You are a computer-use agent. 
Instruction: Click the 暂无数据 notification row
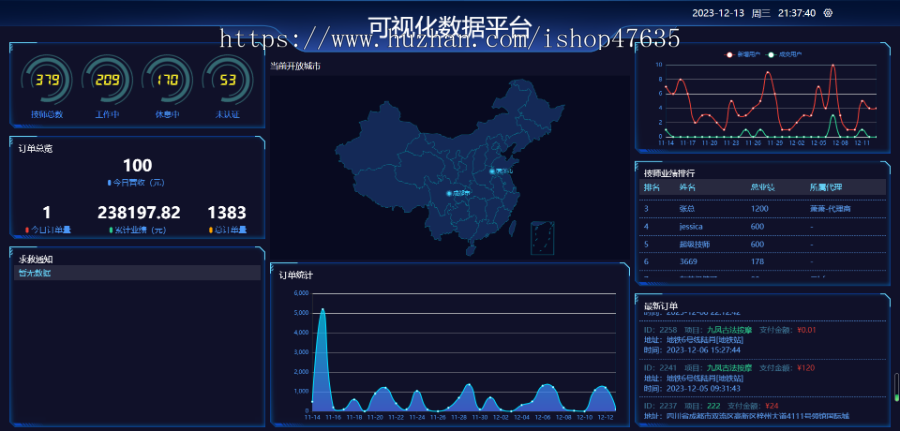[x=137, y=273]
